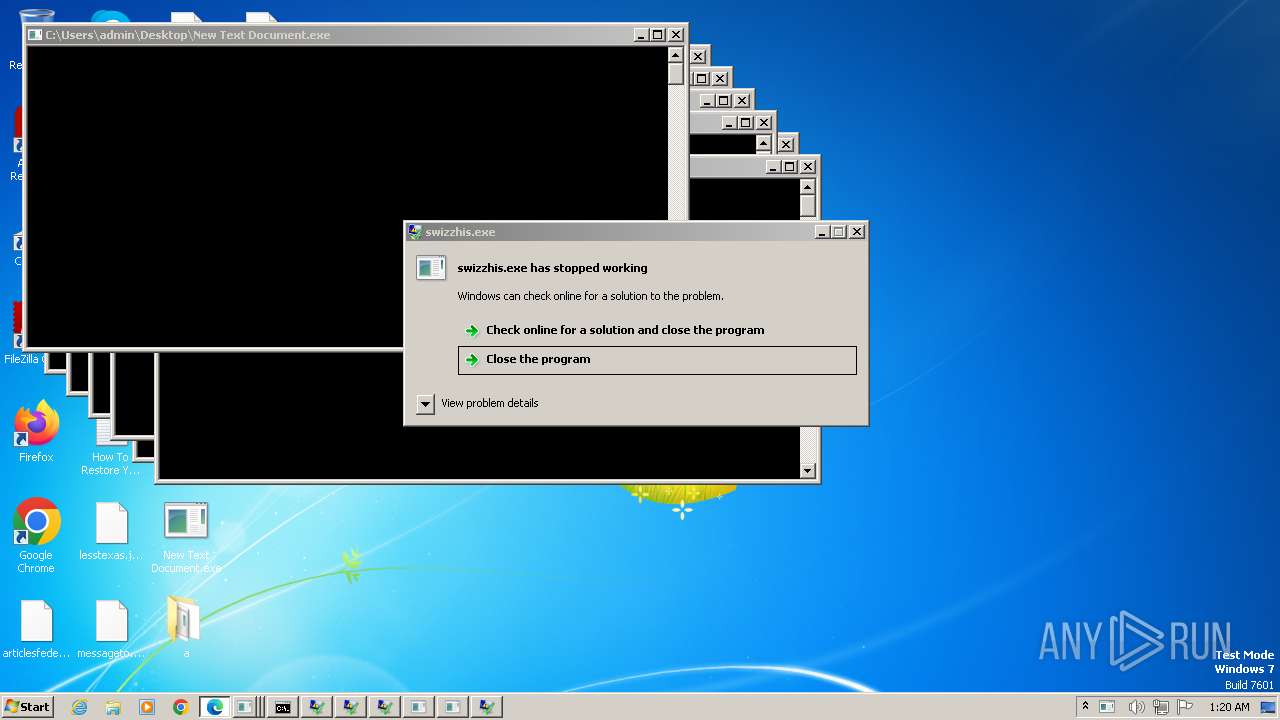Image resolution: width=1280 pixels, height=720 pixels.
Task: Select the folder named 'a' on the desktop
Action: click(x=185, y=627)
